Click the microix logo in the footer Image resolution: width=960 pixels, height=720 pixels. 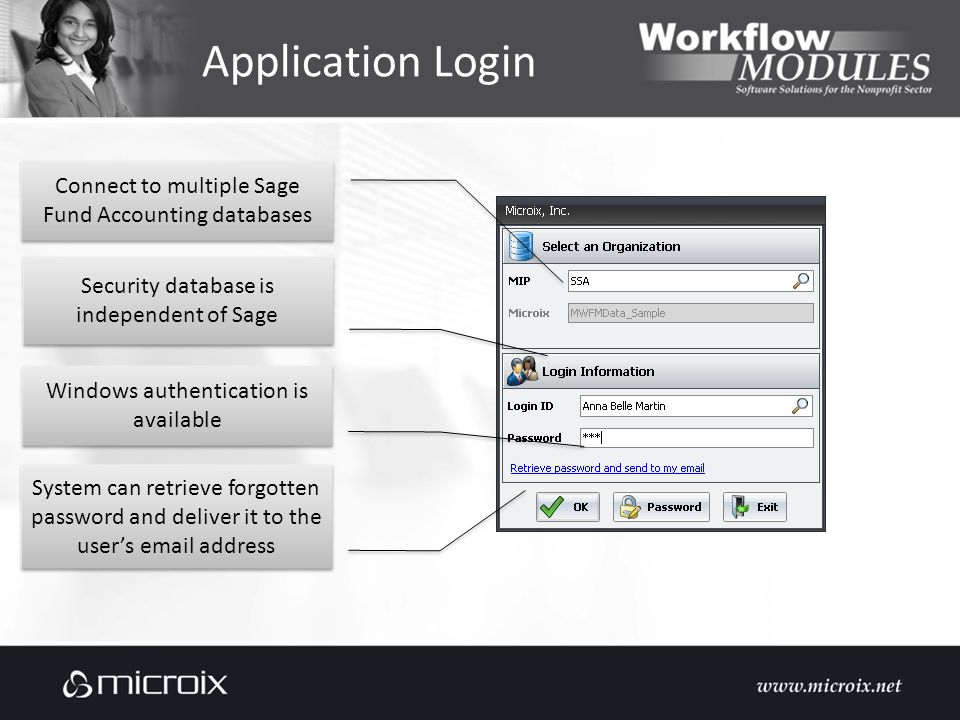(145, 684)
